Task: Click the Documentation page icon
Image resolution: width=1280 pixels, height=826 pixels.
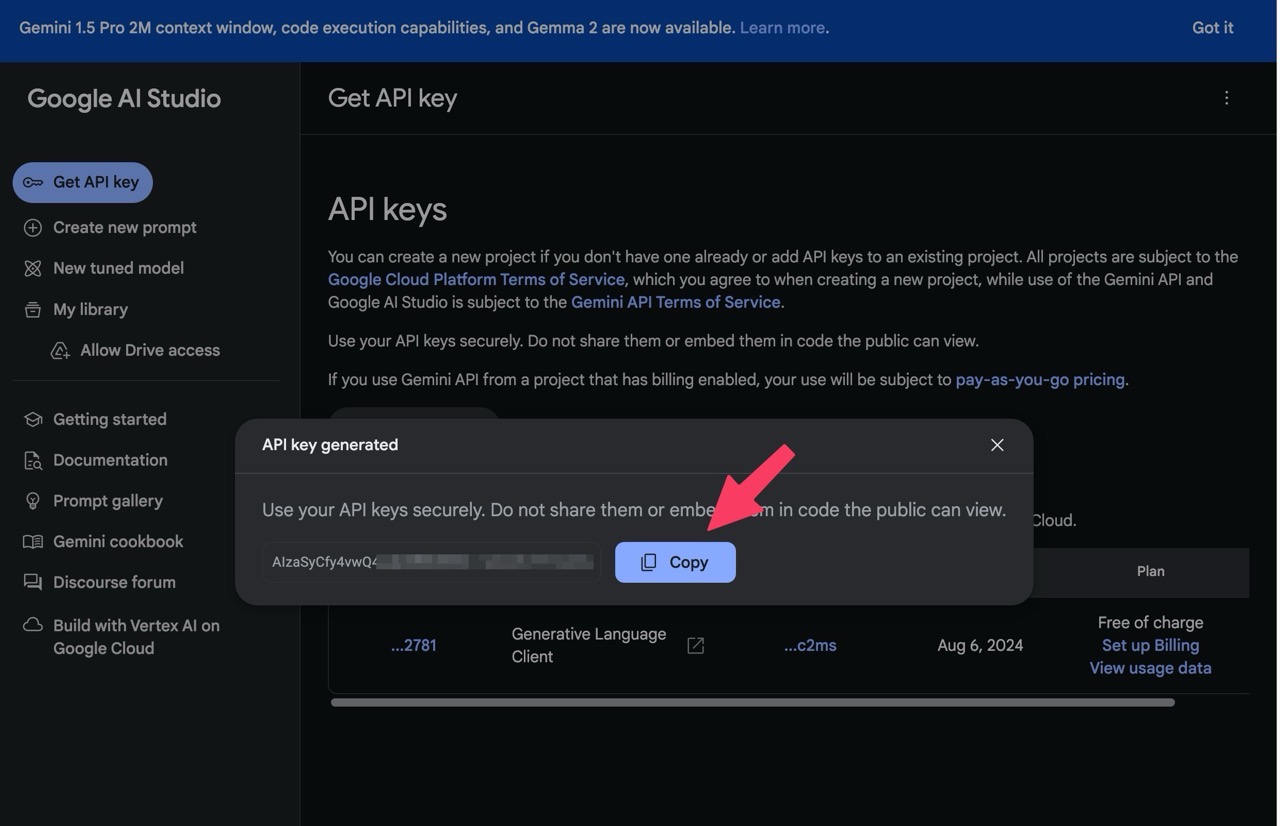Action: click(33, 461)
